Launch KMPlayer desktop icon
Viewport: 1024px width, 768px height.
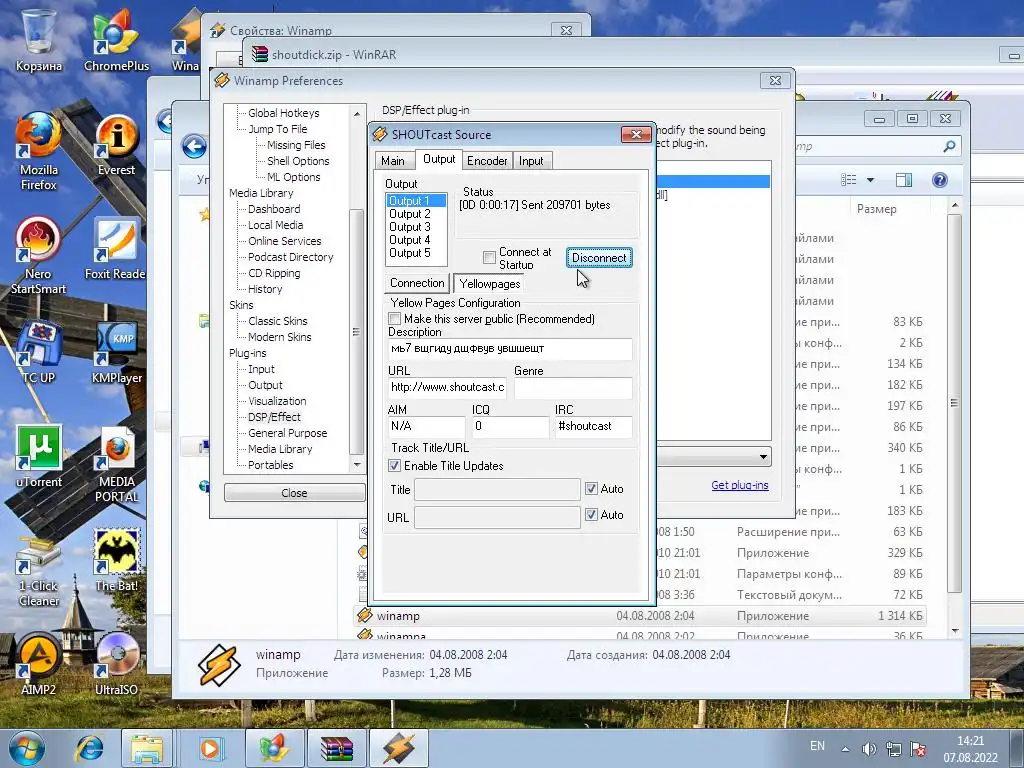116,353
